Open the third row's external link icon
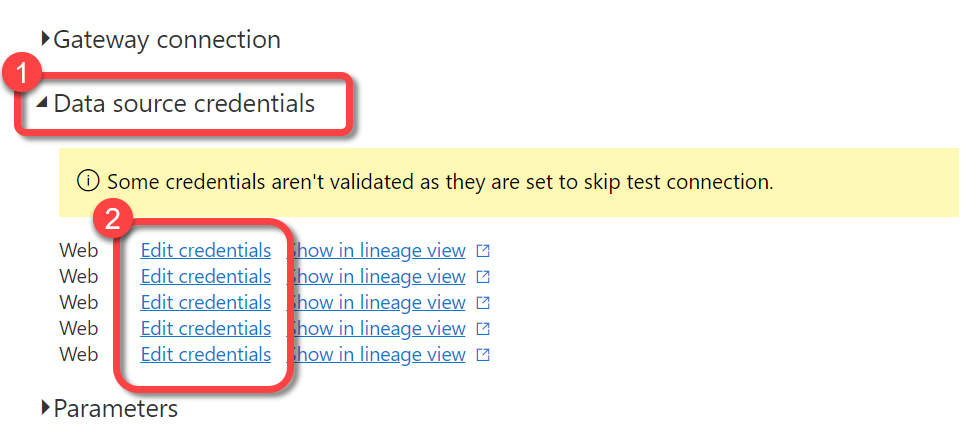980x447 pixels. click(483, 302)
